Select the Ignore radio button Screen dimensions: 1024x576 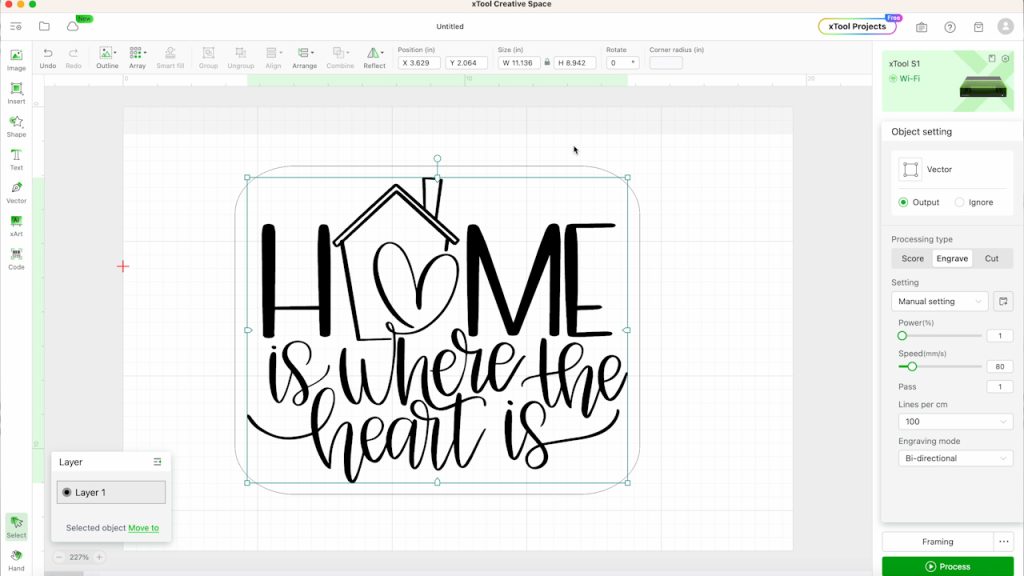coord(959,202)
